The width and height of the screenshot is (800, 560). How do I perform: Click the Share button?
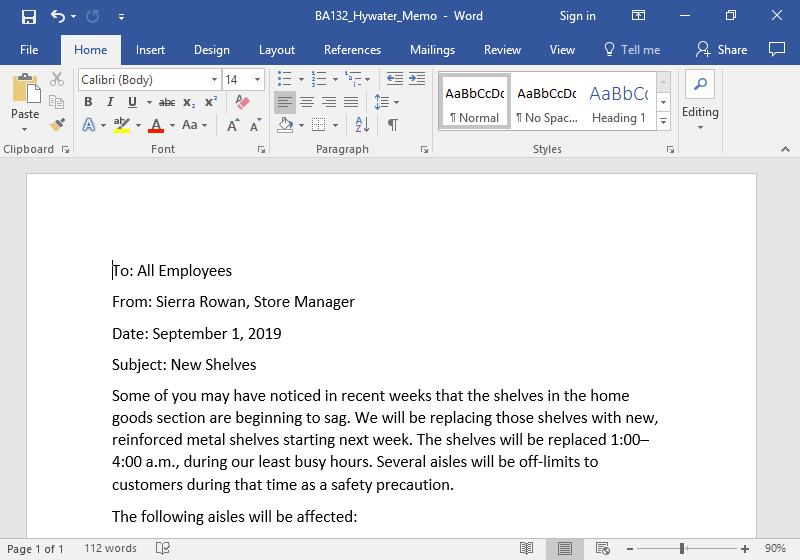pos(722,50)
